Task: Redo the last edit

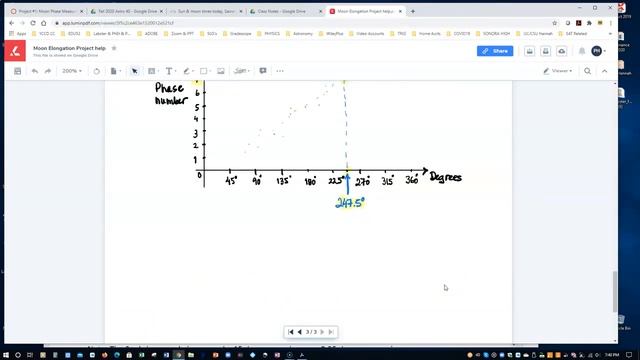Action: point(48,71)
